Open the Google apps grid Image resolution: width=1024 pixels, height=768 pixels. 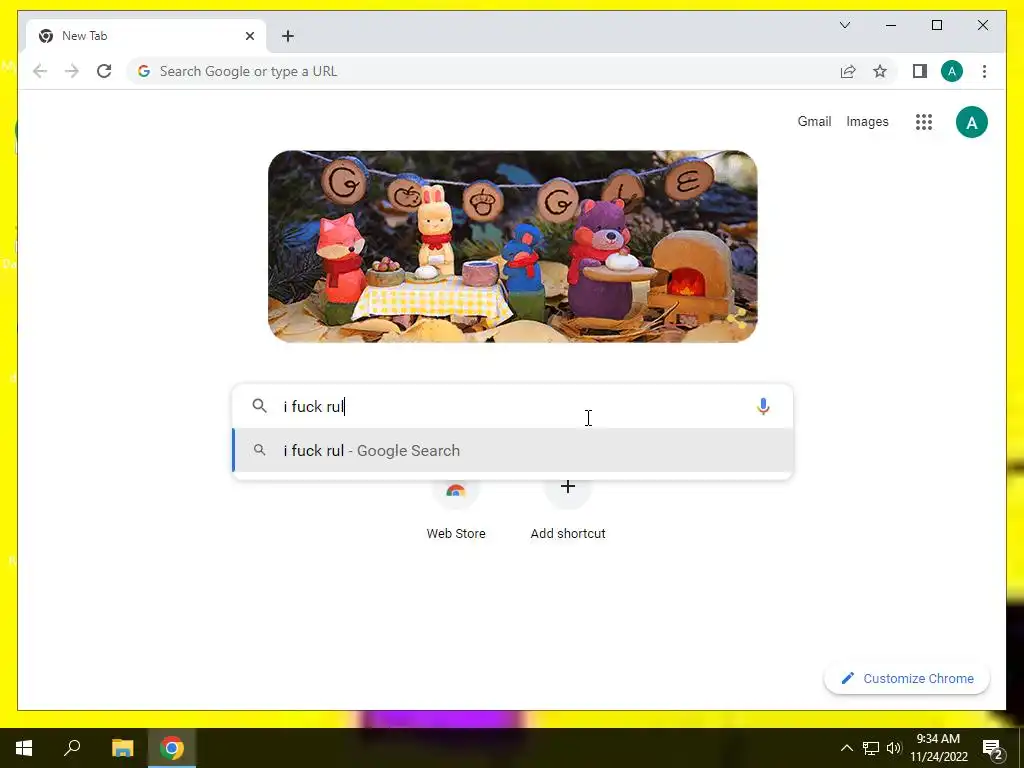(x=923, y=121)
